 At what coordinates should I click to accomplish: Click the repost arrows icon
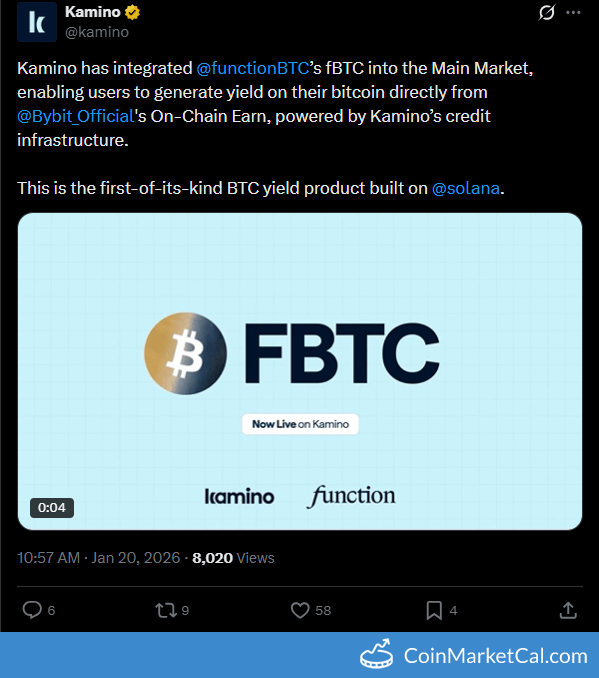166,610
